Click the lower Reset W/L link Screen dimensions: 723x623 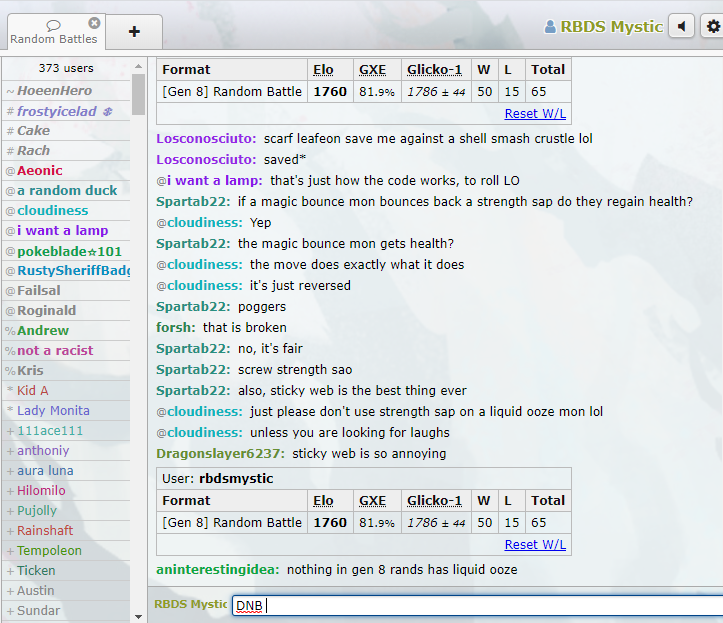point(535,545)
